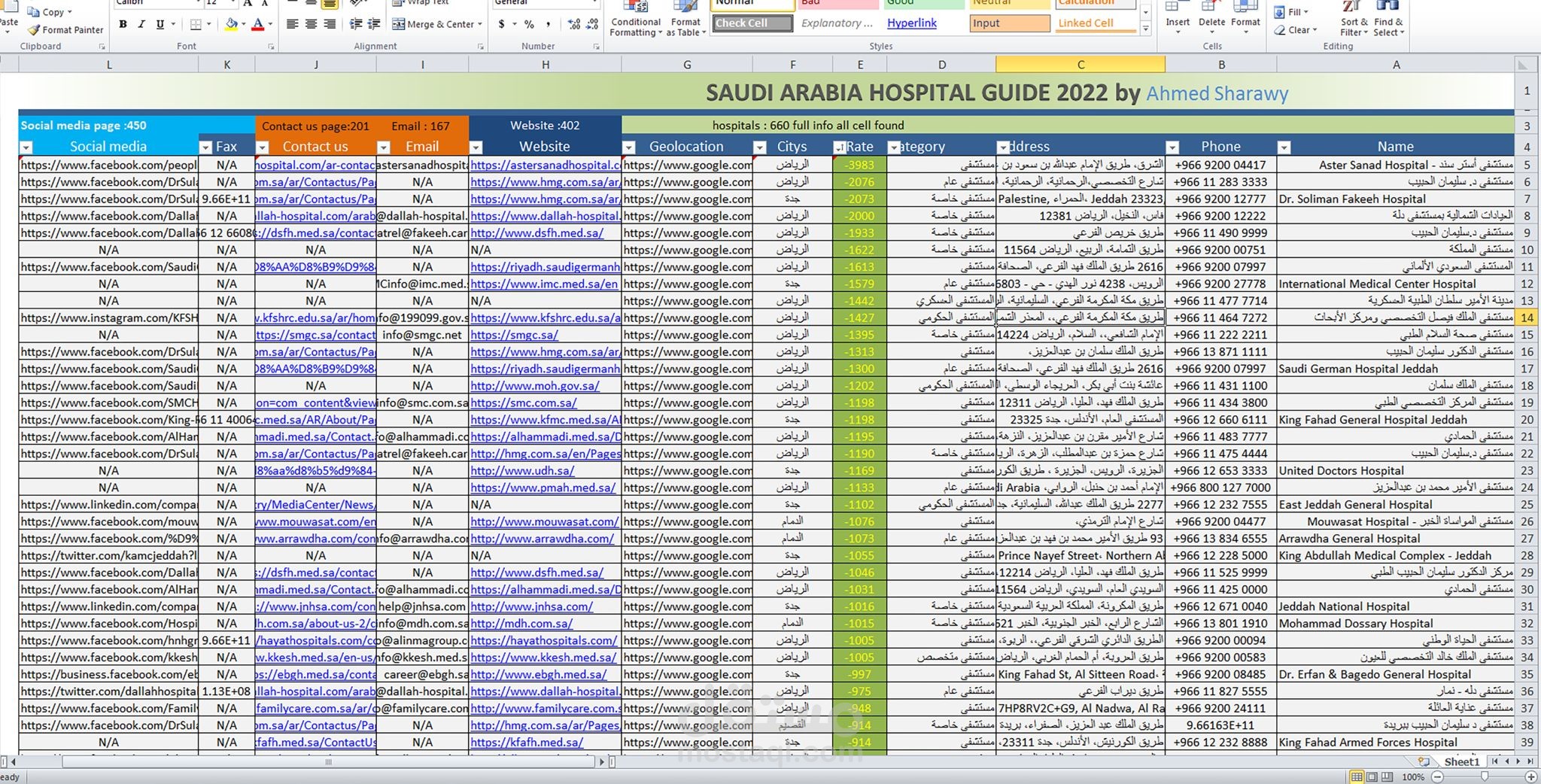Viewport: 1541px width, 784px height.
Task: Click the Sort & Filter icon
Action: (1352, 21)
